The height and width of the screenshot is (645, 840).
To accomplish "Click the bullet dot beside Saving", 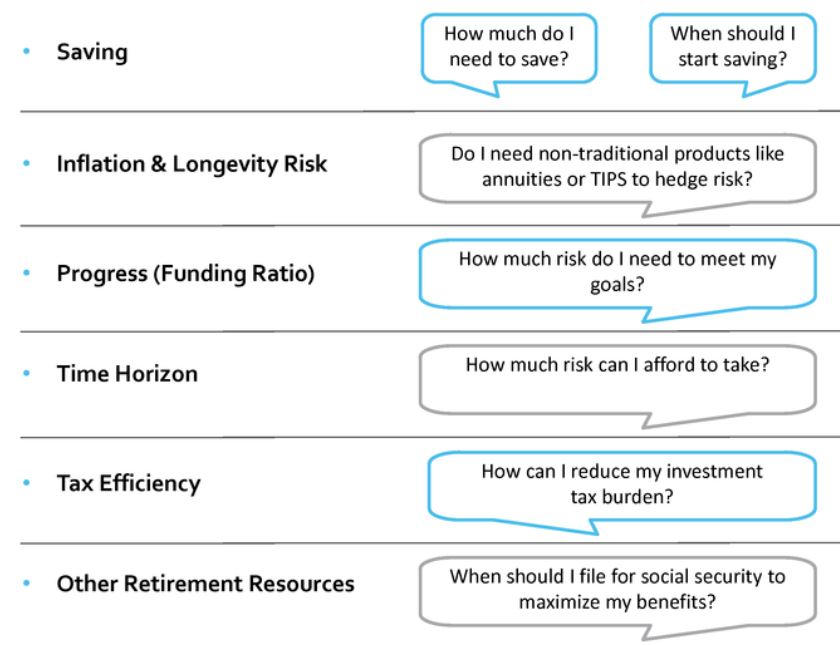I will point(26,54).
